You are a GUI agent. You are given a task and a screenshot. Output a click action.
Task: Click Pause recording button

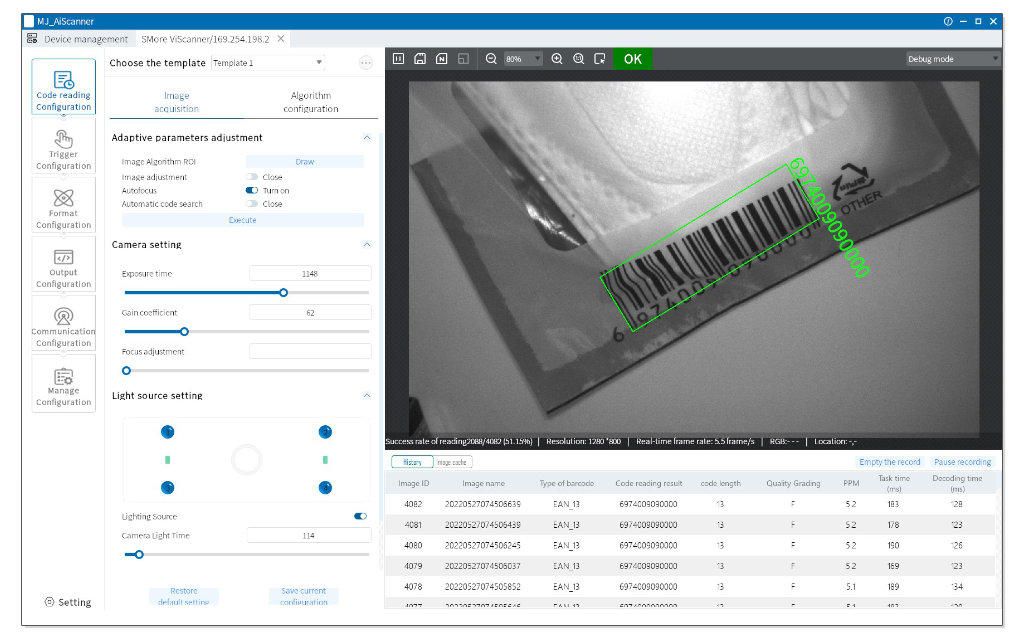[x=962, y=461]
